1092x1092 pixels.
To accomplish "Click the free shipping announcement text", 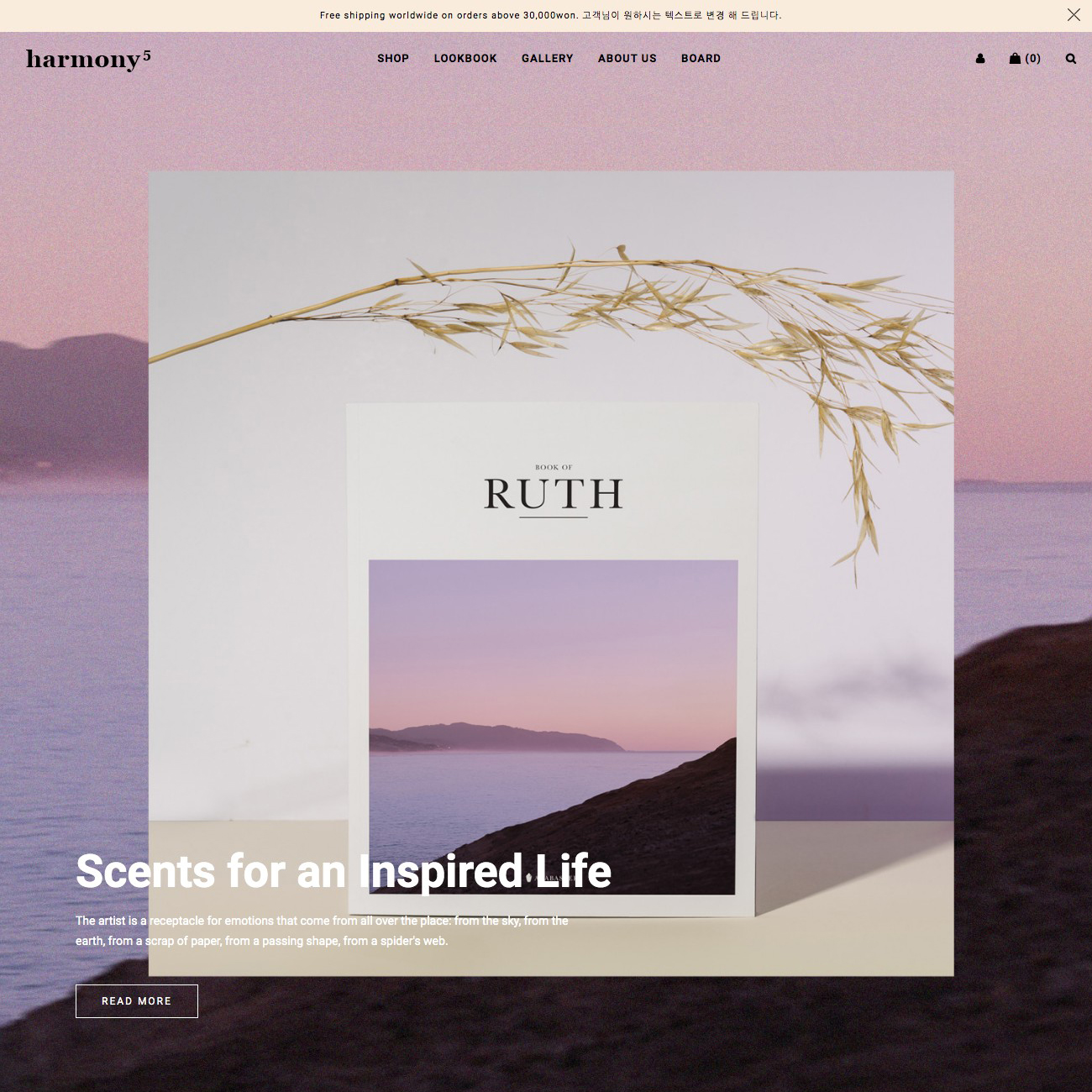I will pos(550,15).
